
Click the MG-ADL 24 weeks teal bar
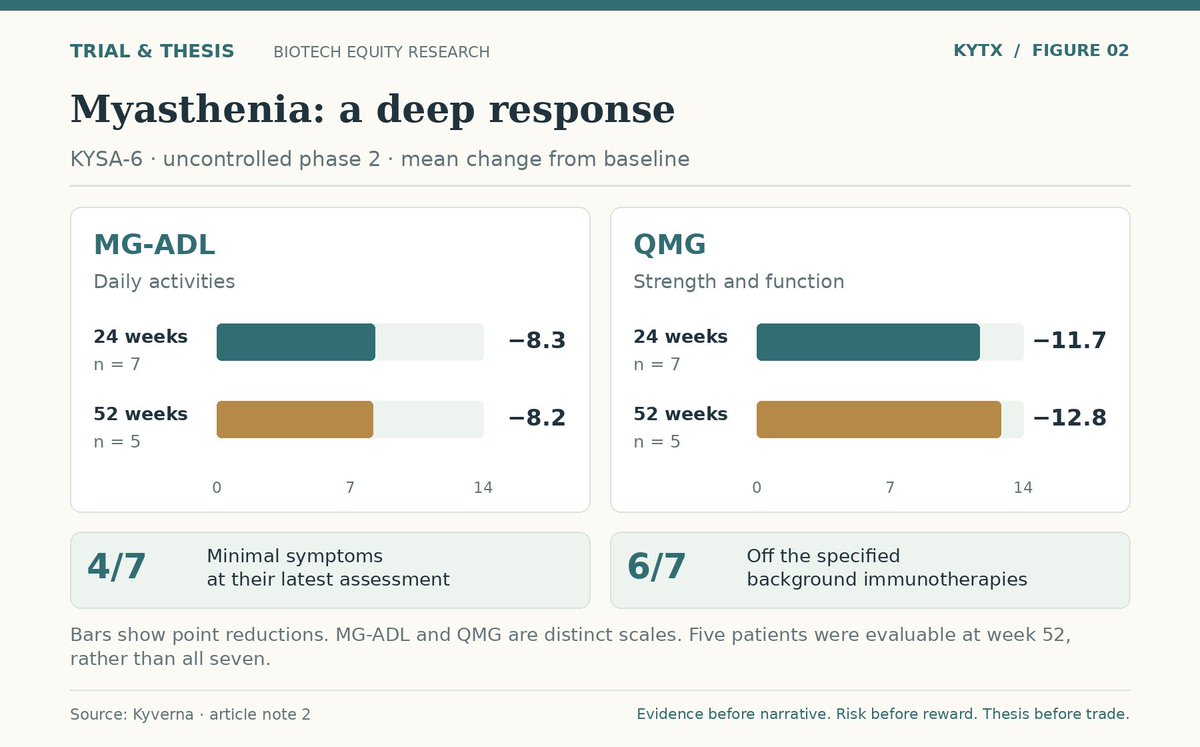point(296,342)
